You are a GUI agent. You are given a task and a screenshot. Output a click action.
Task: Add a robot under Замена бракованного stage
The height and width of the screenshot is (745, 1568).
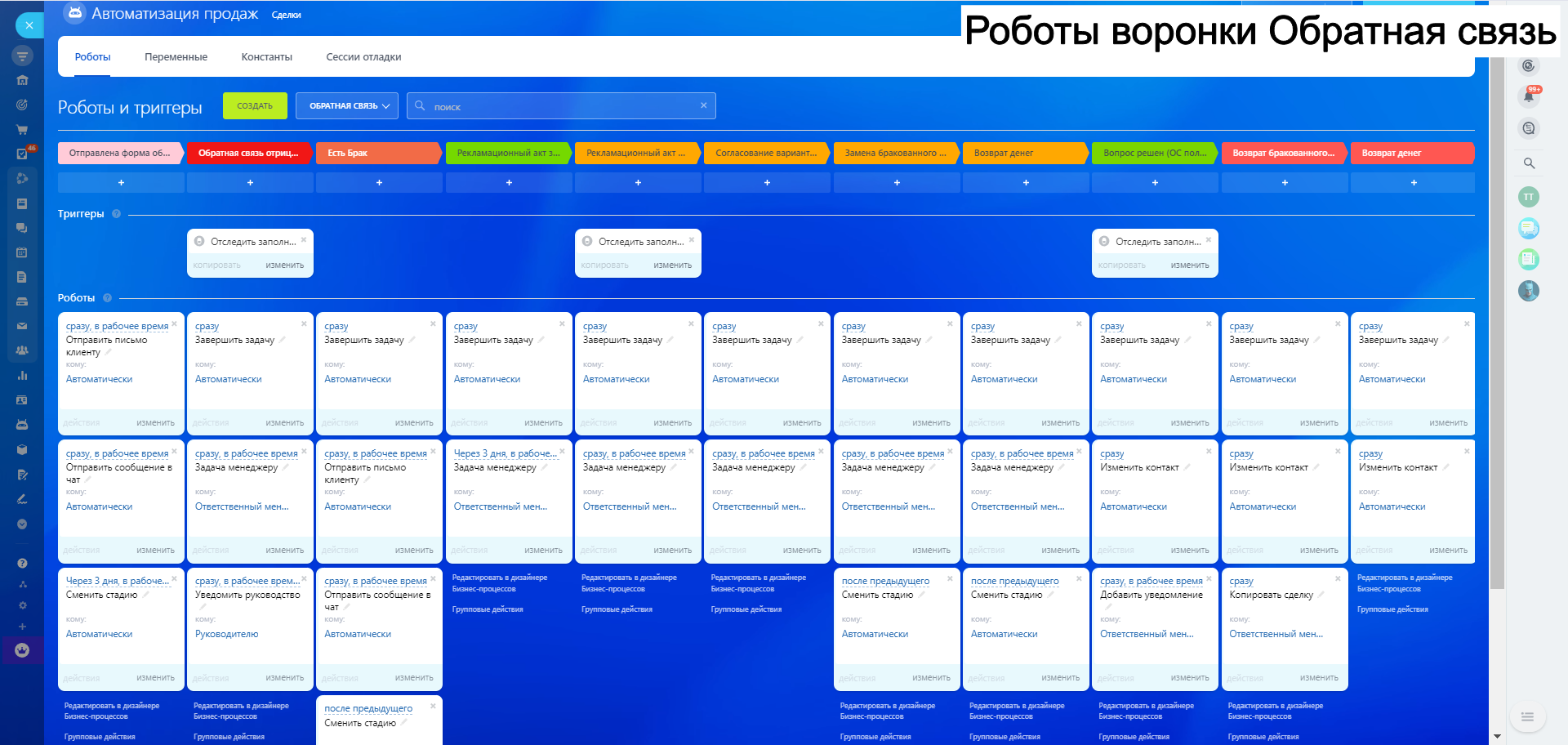pos(897,183)
